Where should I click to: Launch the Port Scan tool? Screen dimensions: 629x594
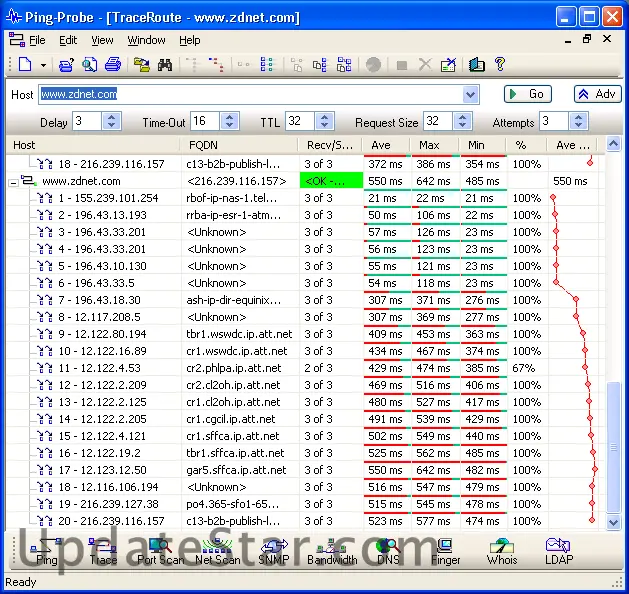pos(160,551)
